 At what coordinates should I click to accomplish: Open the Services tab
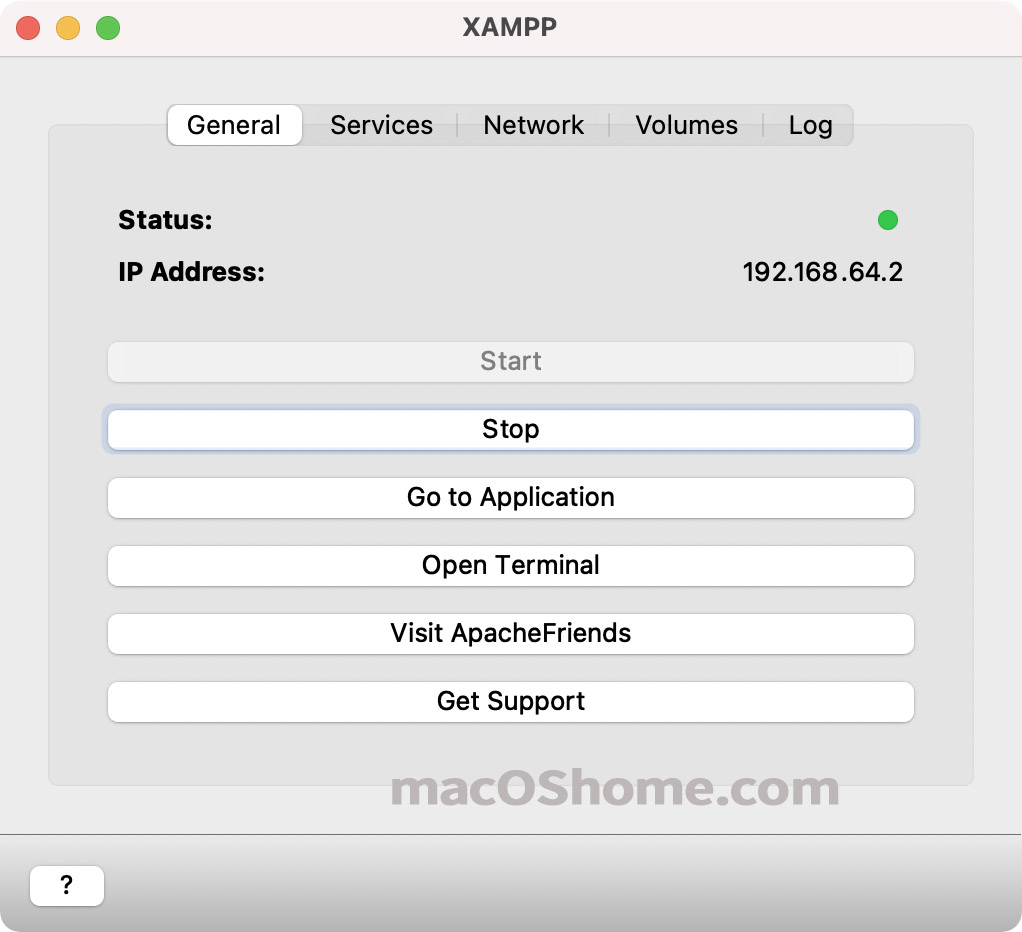pyautogui.click(x=381, y=125)
